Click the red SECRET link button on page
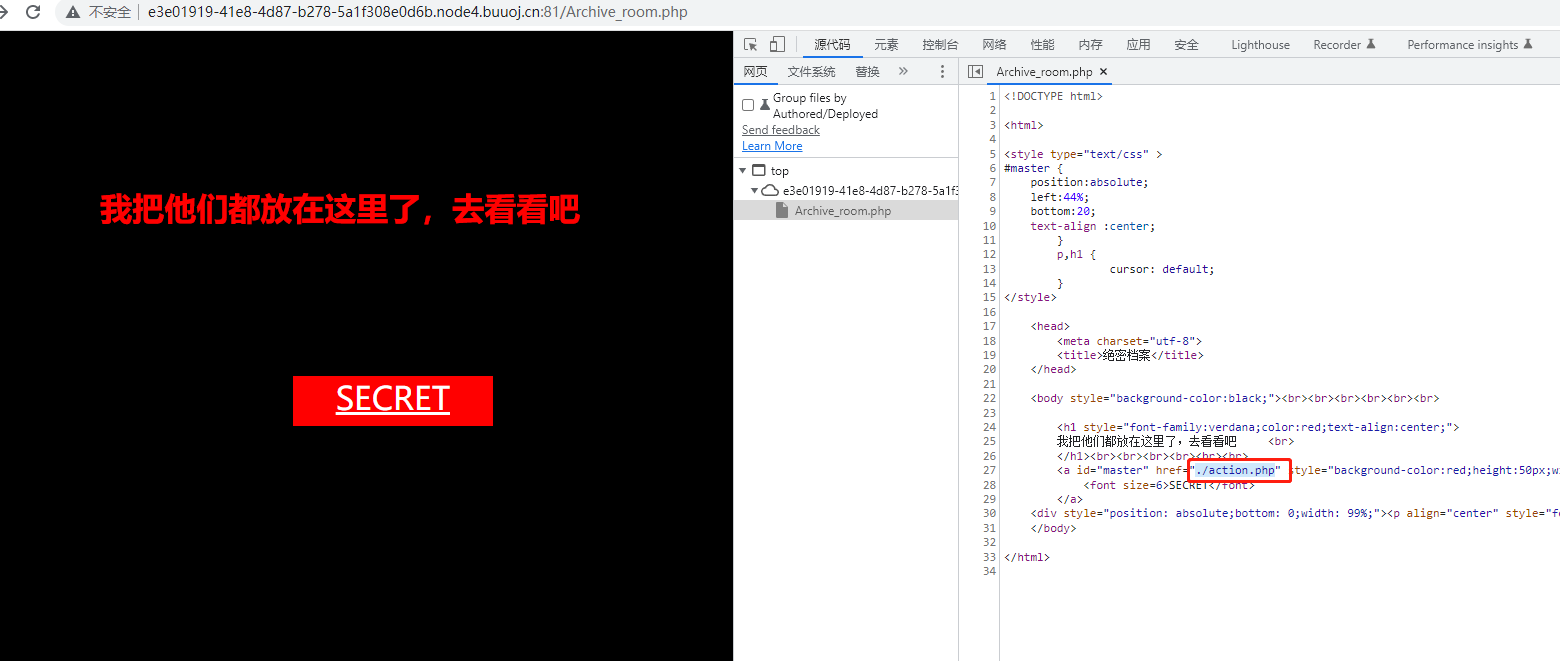The height and width of the screenshot is (661, 1560). coord(393,400)
